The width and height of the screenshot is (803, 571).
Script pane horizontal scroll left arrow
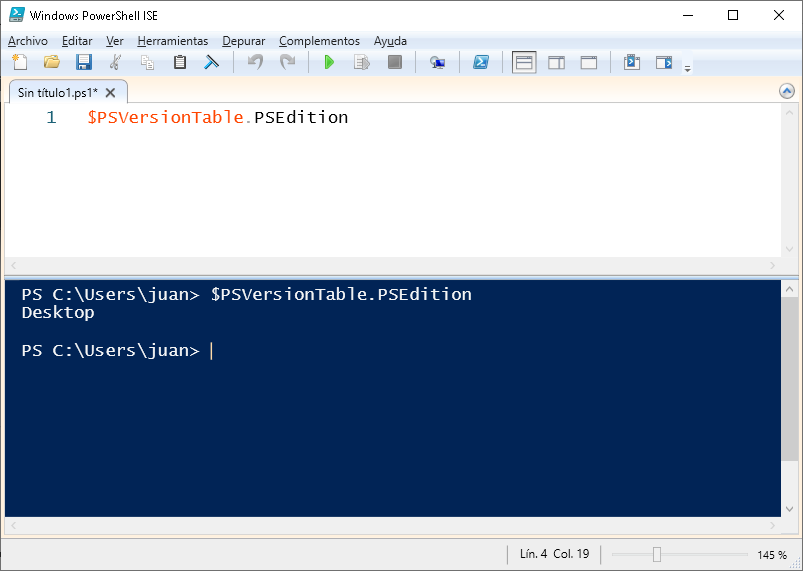pyautogui.click(x=13, y=265)
